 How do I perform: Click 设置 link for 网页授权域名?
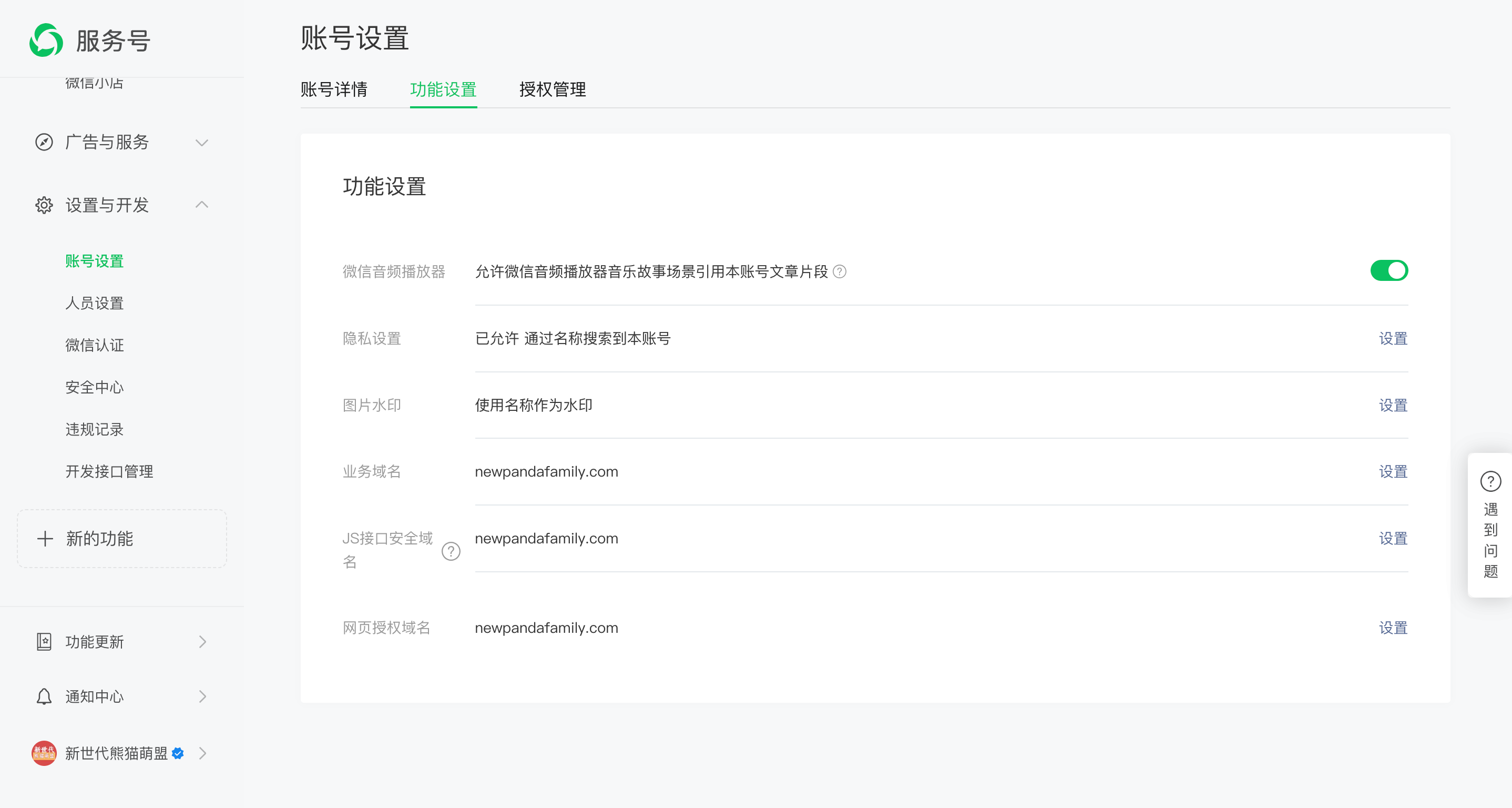1392,628
